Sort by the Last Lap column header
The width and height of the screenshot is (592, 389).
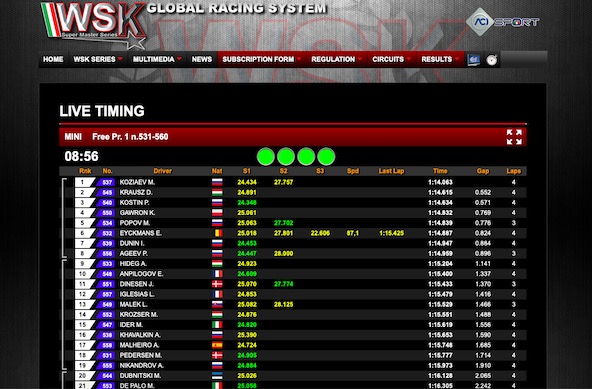coord(391,171)
